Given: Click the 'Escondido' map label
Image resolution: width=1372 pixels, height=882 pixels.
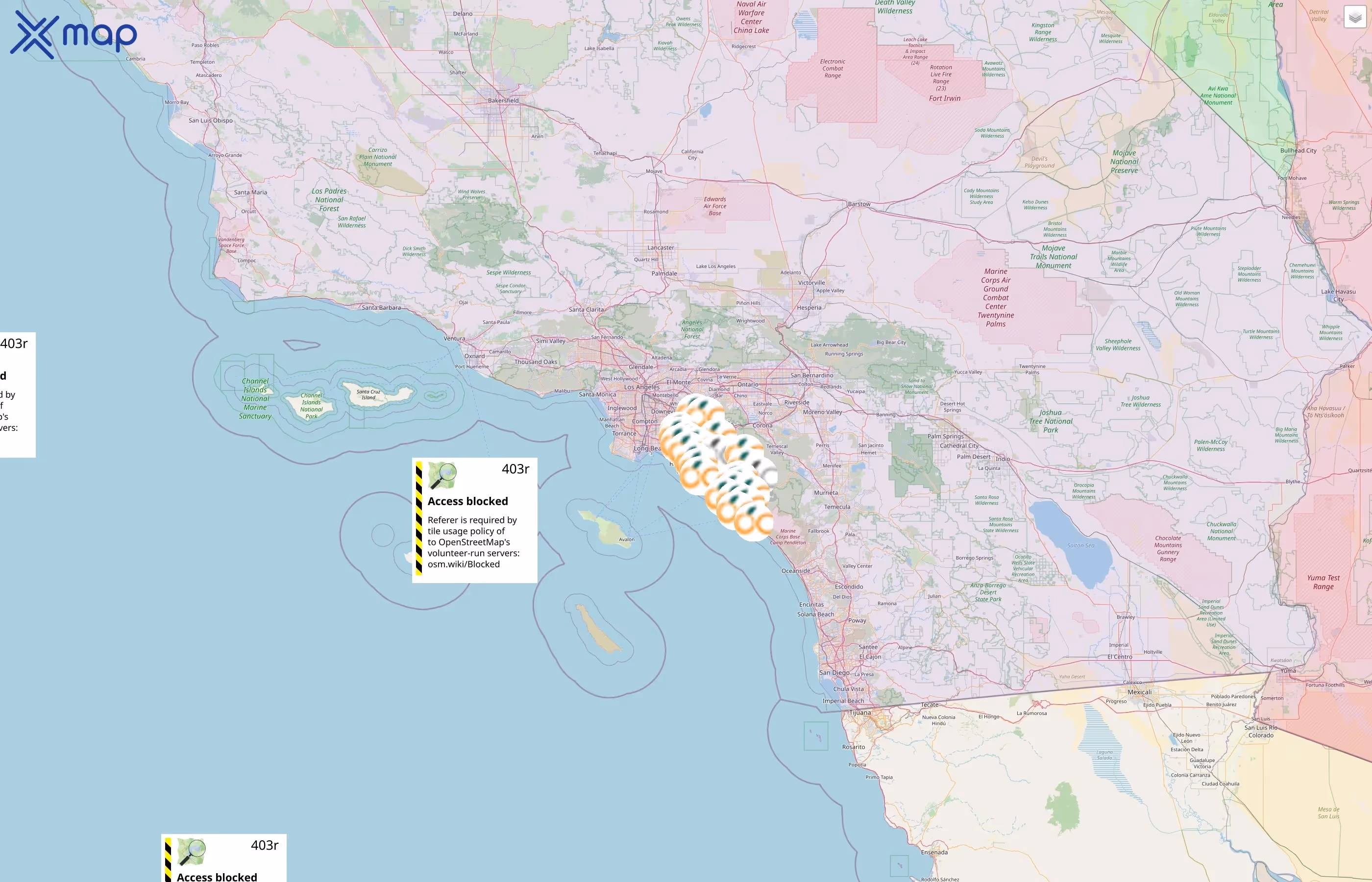Looking at the screenshot, I should [x=849, y=587].
